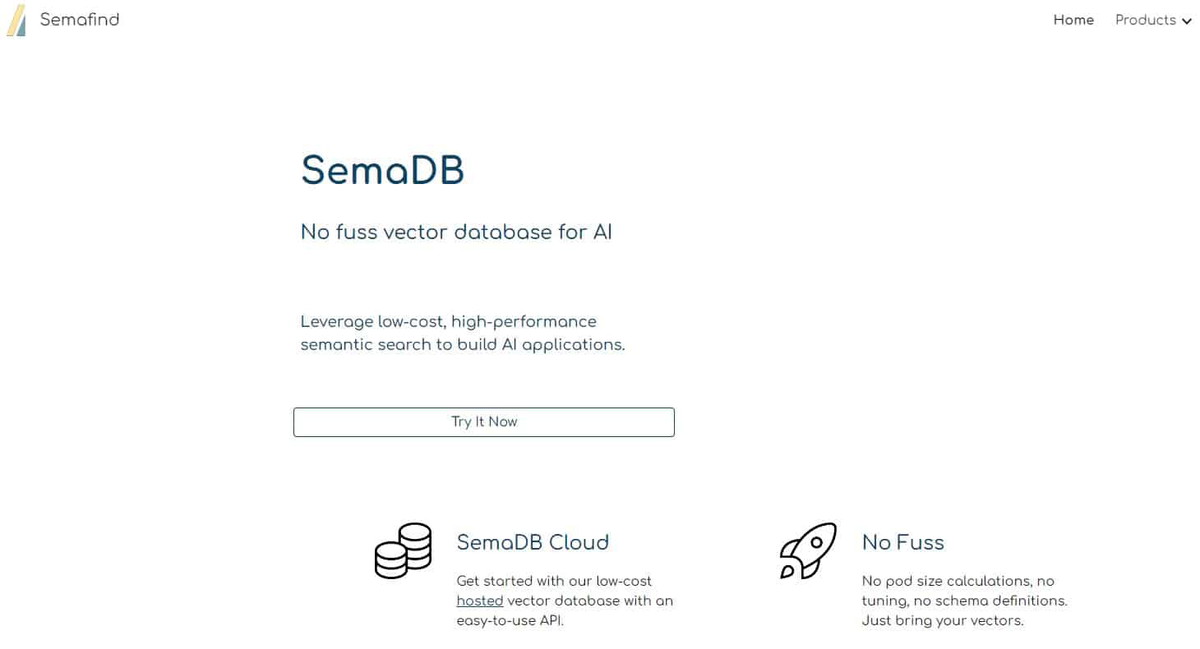Click tuning, no schema definitions text line
Viewport: 1200px width, 649px height.
point(965,601)
